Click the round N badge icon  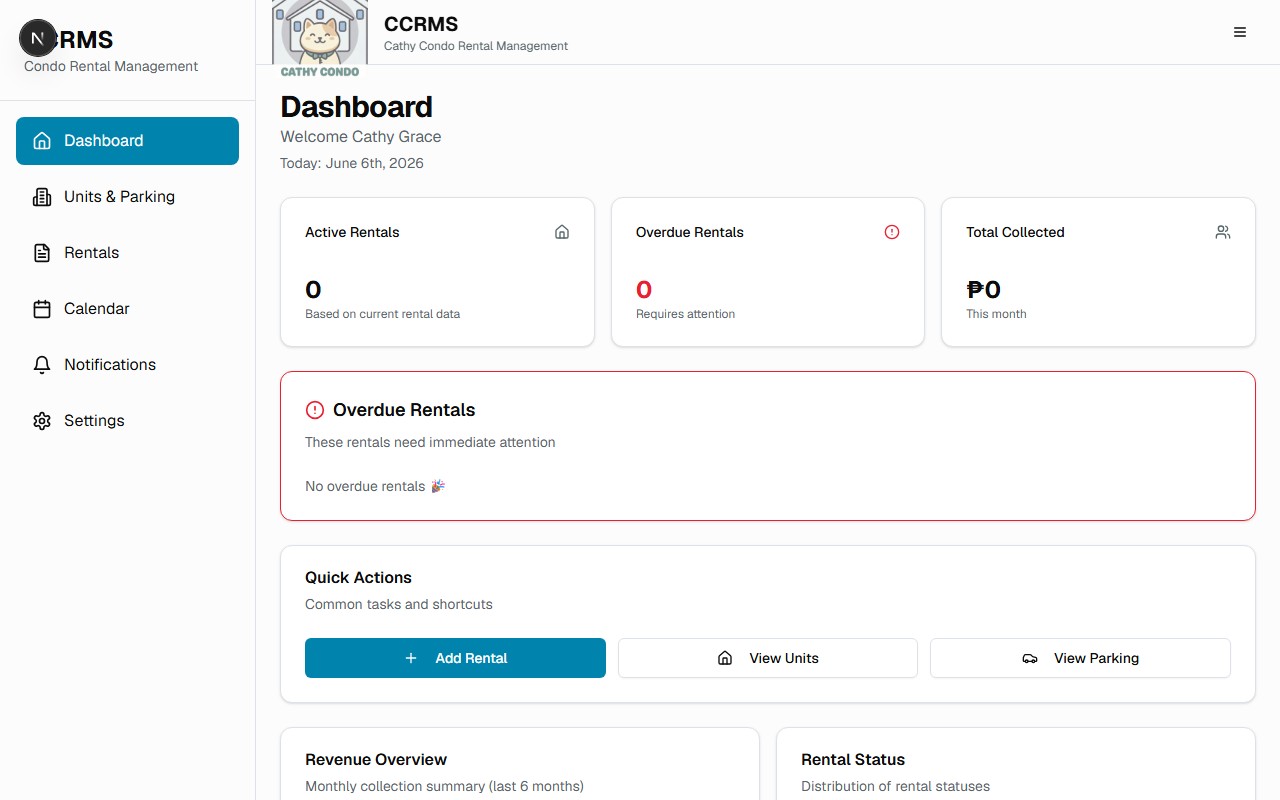click(x=38, y=39)
